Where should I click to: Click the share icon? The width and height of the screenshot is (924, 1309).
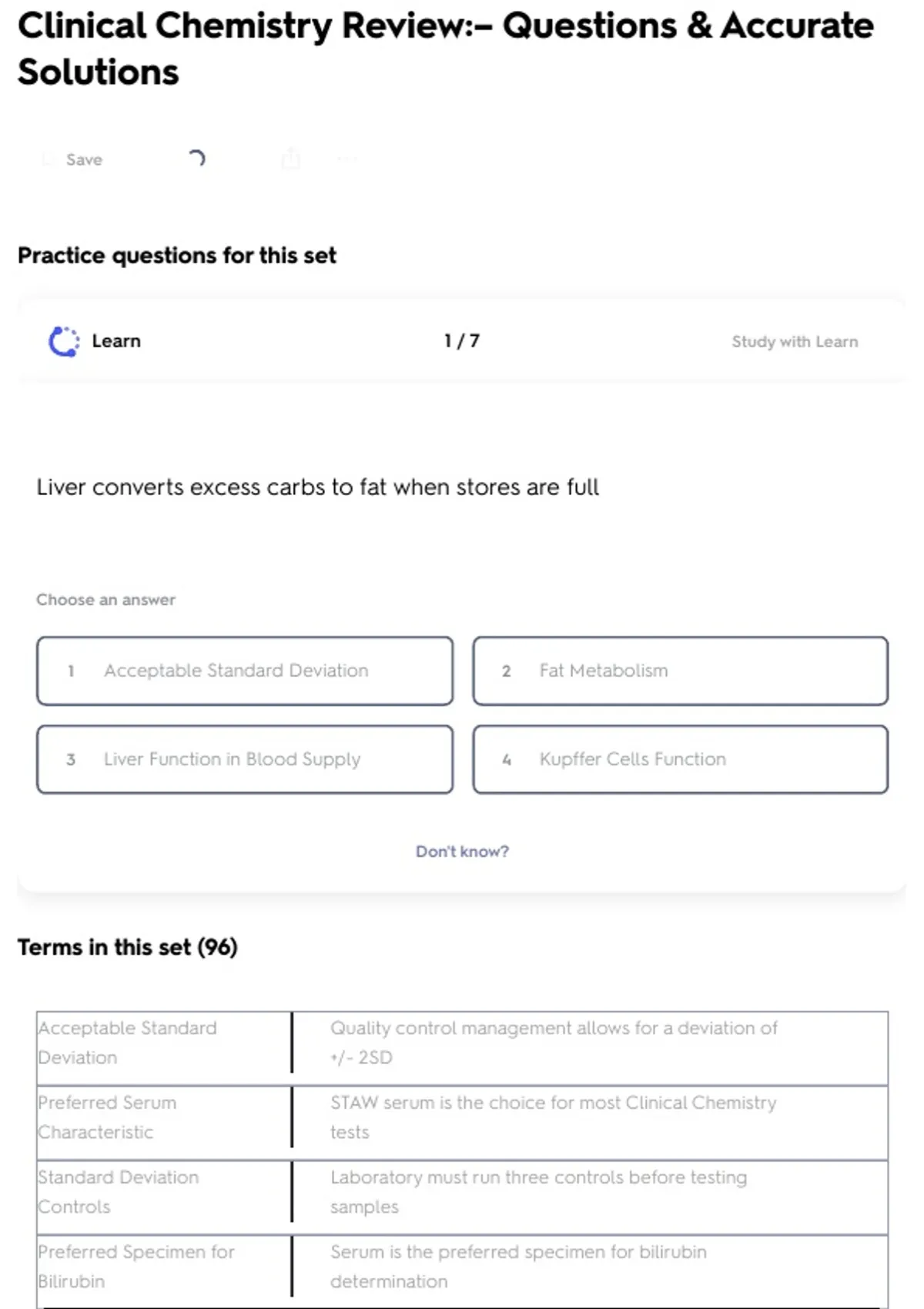290,159
